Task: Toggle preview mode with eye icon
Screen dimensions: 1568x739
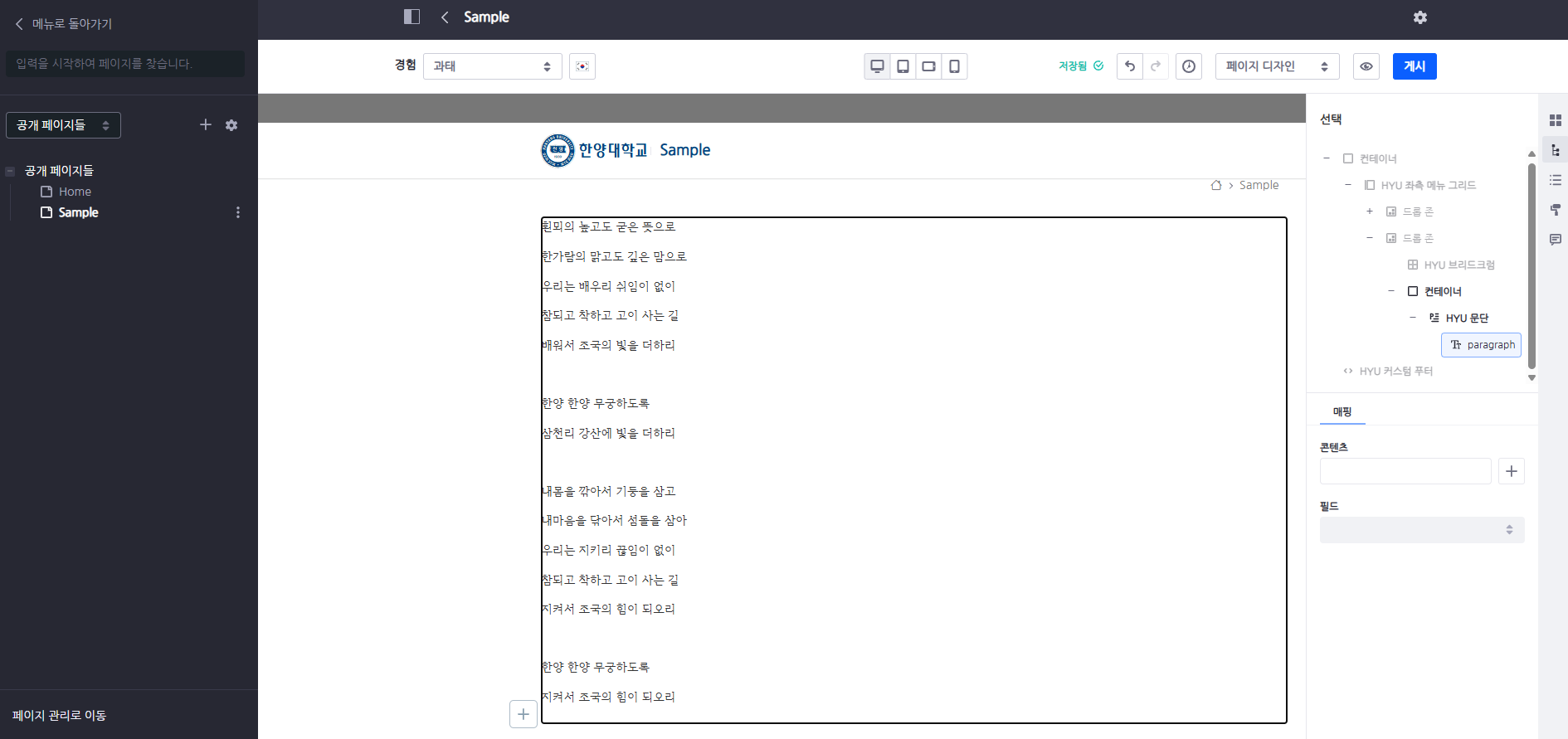Action: [x=1366, y=66]
